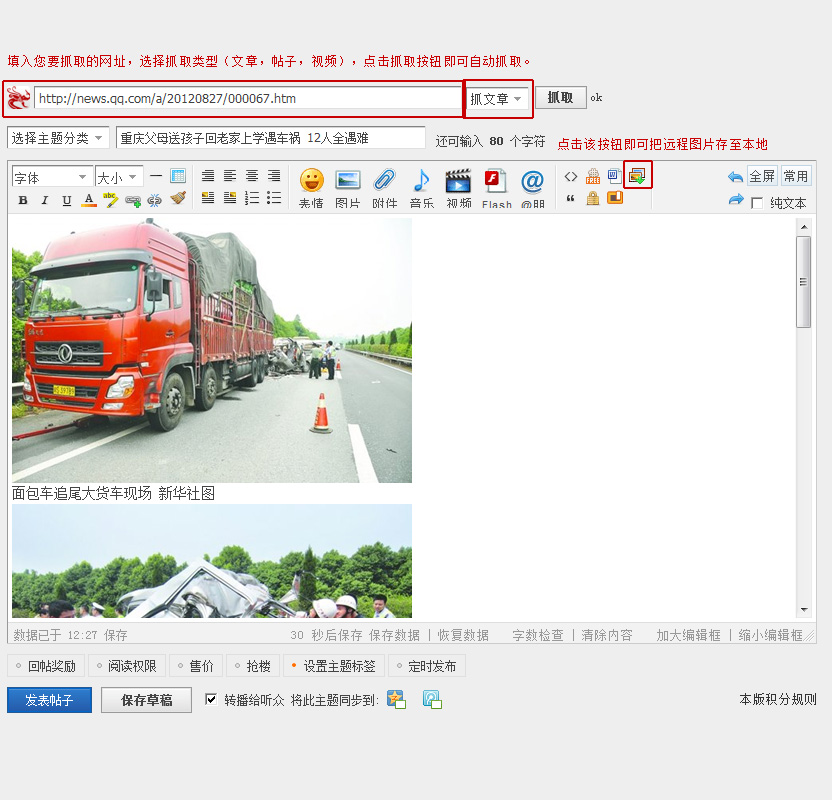The height and width of the screenshot is (800, 832).
Task: Click the 发表帖子 submit button
Action: click(x=49, y=700)
